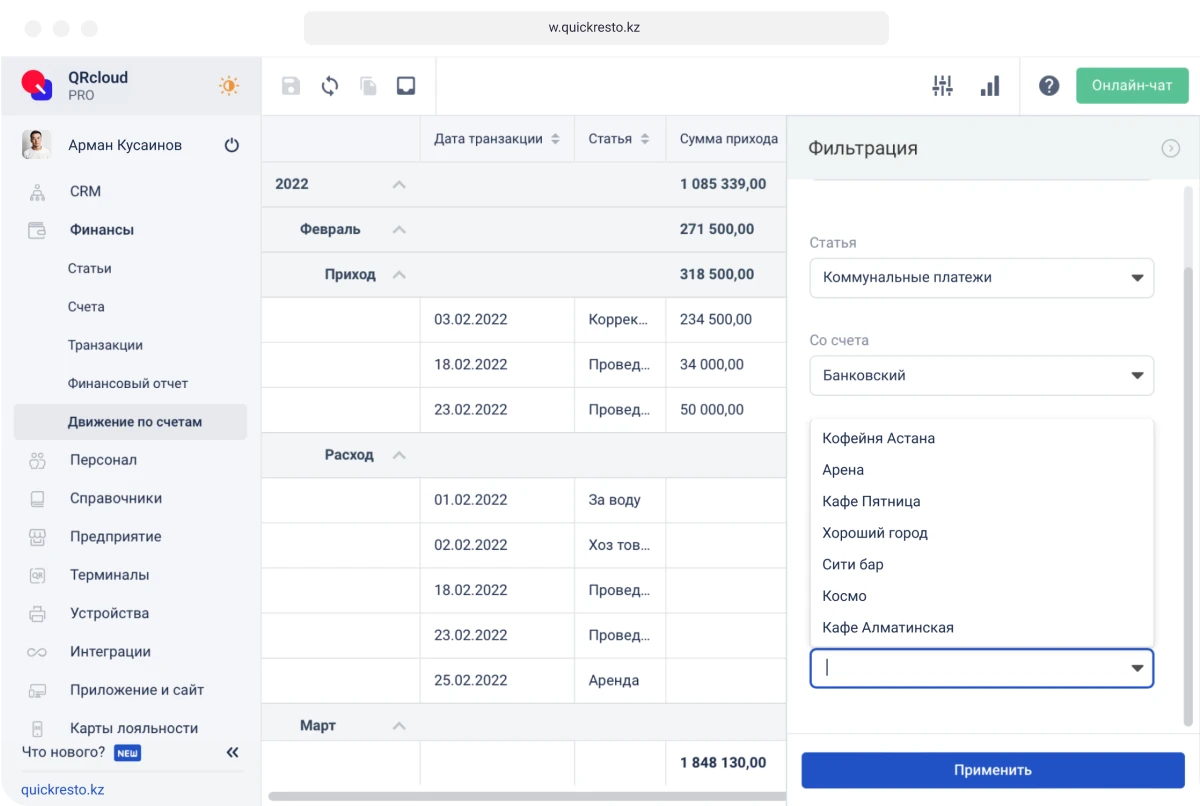The width and height of the screenshot is (1200, 806).
Task: Open Финансовый отчет in sidebar
Action: pos(128,383)
